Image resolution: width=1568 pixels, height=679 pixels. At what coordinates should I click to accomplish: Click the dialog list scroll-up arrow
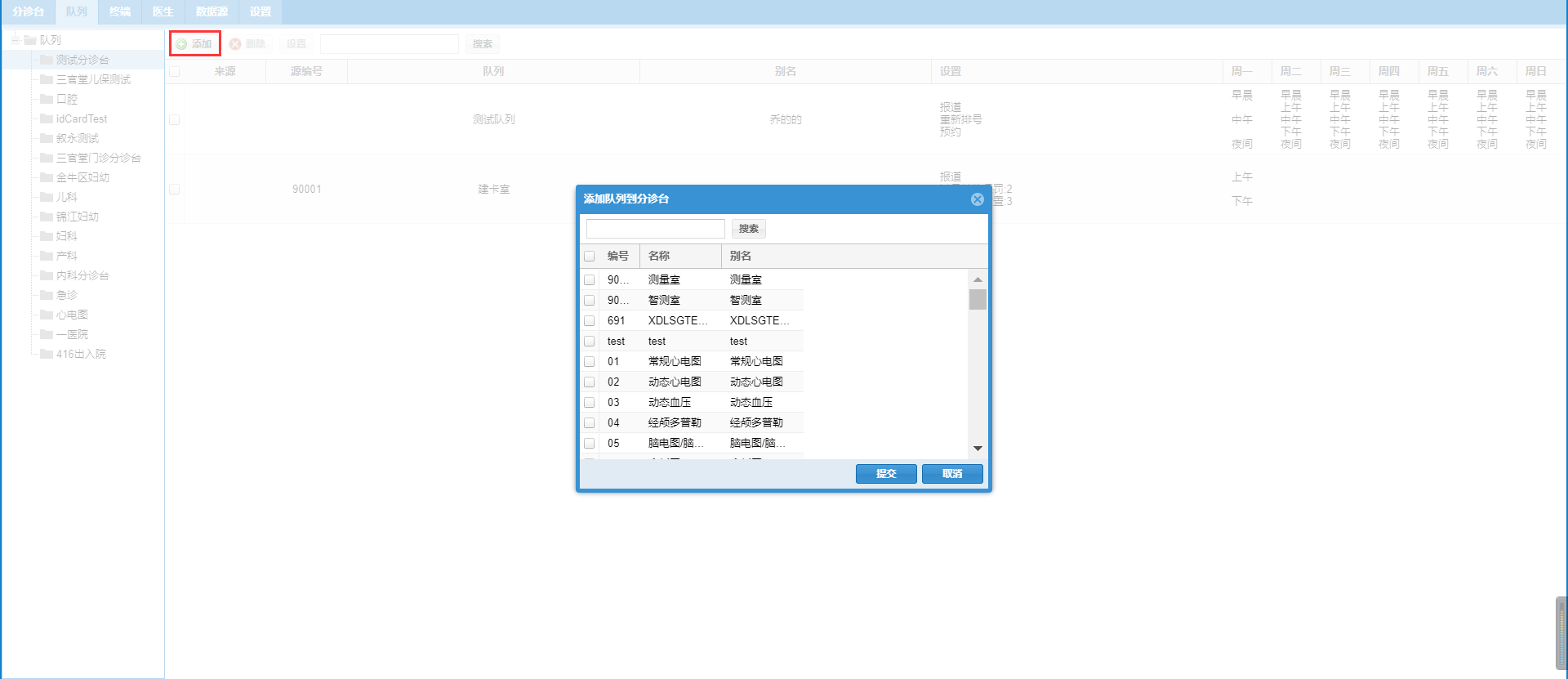tap(978, 279)
